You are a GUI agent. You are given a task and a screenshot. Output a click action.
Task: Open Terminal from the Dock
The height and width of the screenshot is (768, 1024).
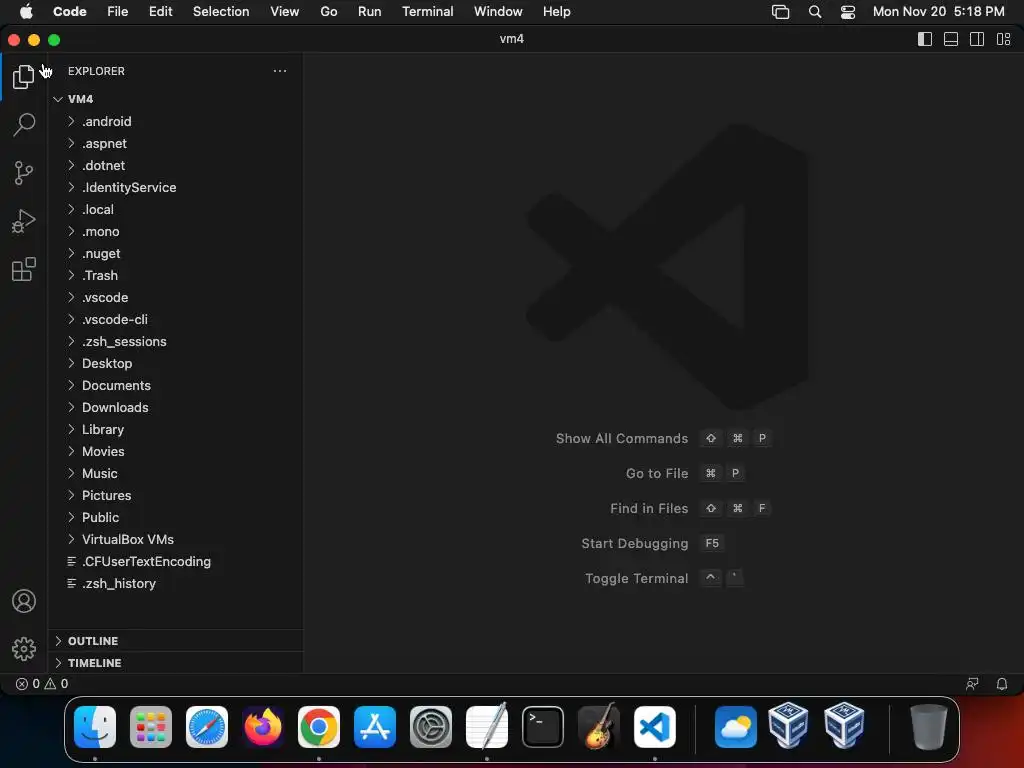(x=543, y=727)
